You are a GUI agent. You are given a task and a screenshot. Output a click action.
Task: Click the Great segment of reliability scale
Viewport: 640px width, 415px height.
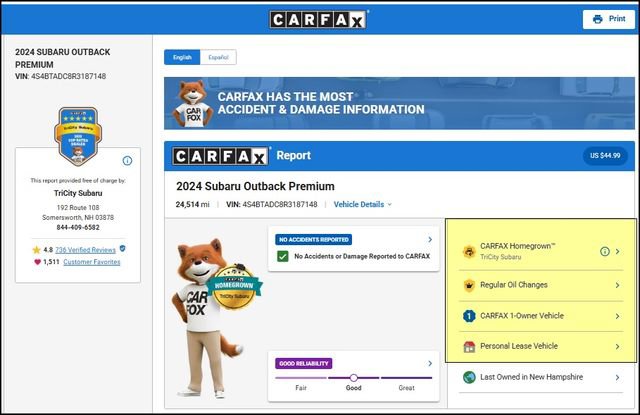(406, 378)
